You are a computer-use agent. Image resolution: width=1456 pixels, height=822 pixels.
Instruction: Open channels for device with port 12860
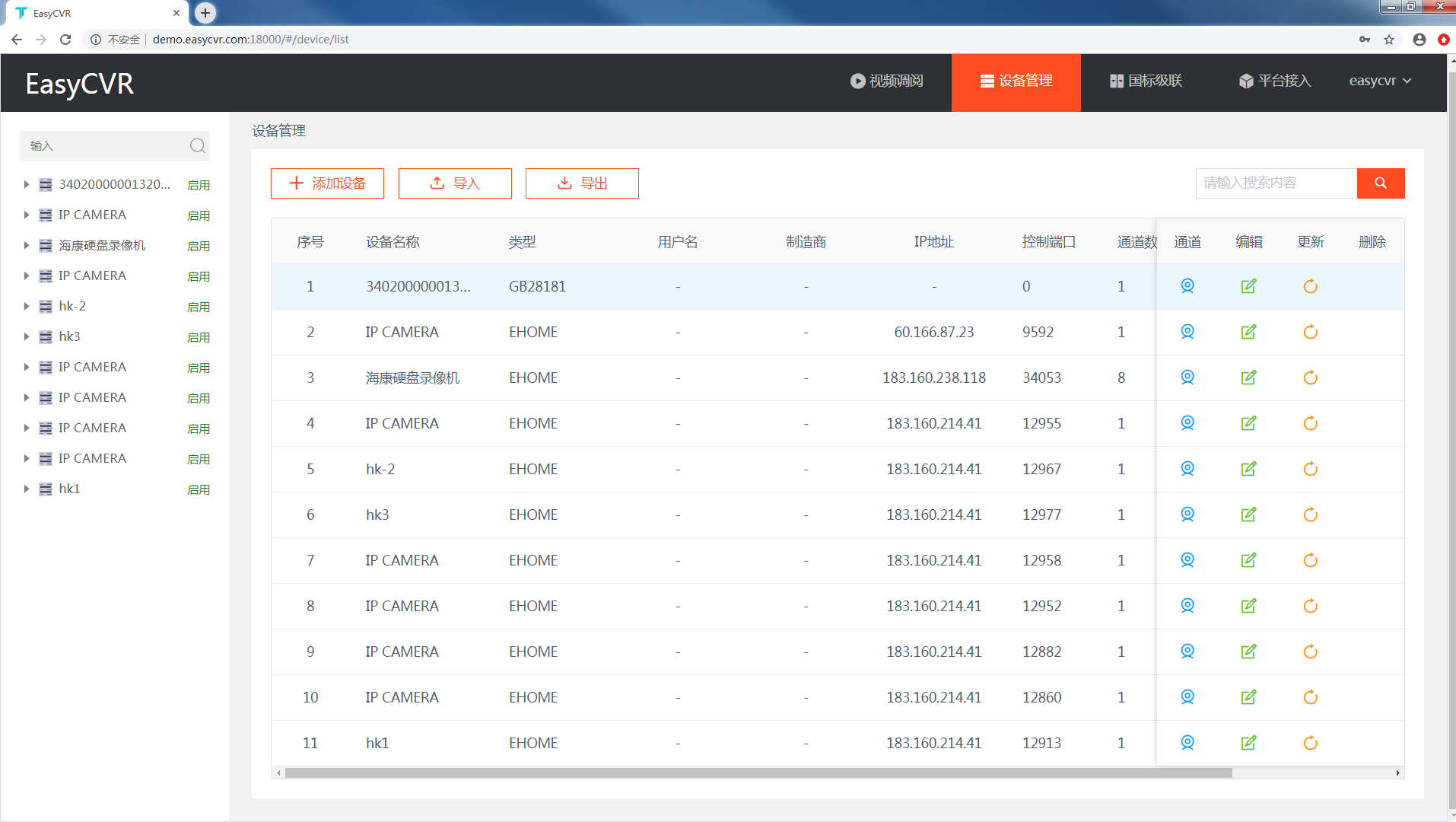coord(1187,697)
